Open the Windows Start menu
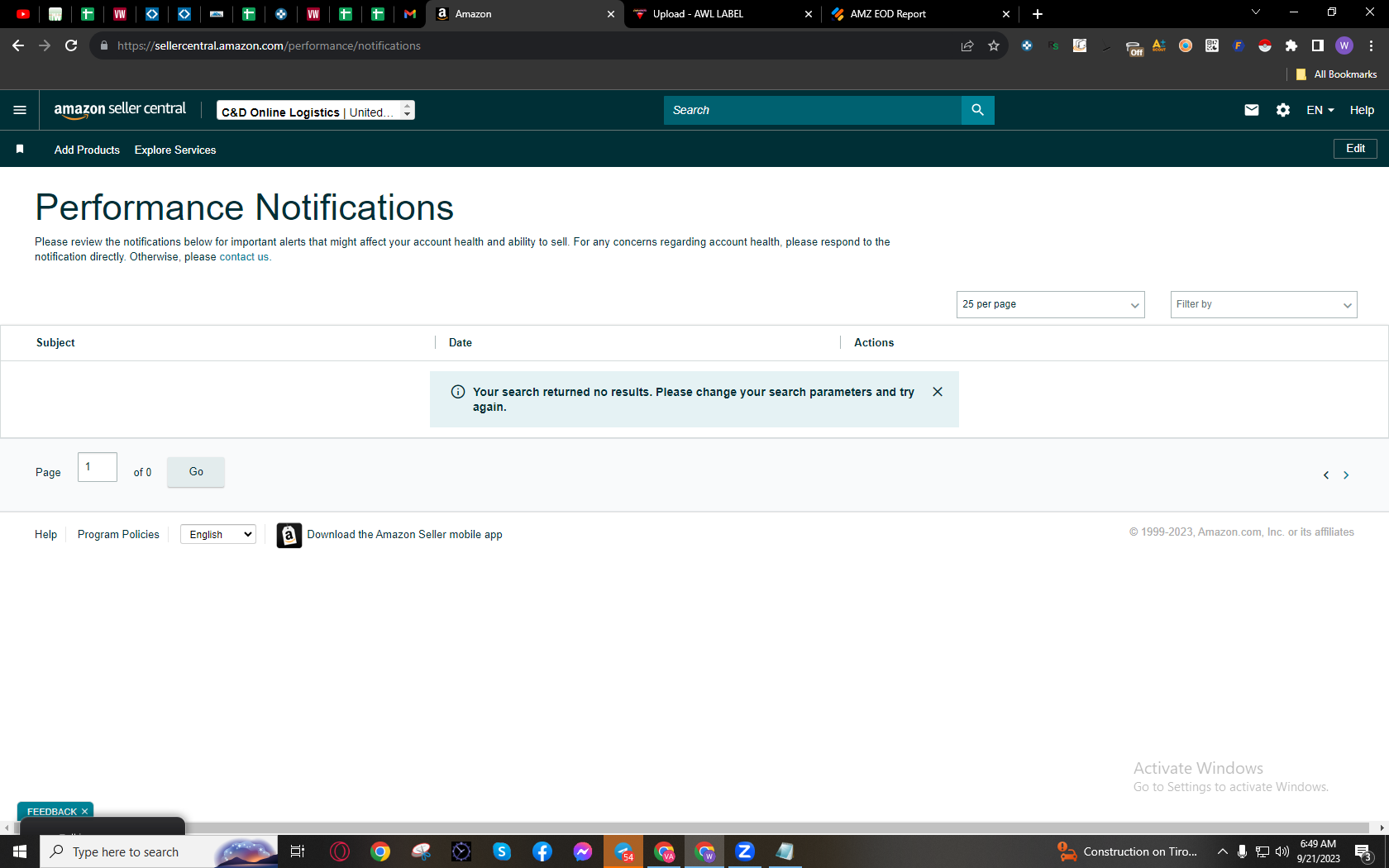 coord(20,851)
